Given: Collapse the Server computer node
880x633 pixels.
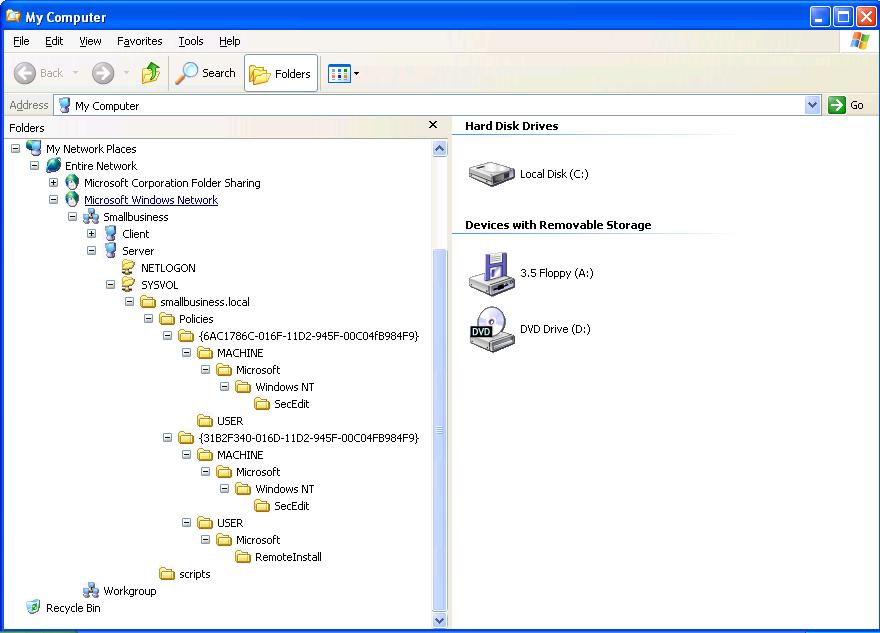Looking at the screenshot, I should click(91, 250).
